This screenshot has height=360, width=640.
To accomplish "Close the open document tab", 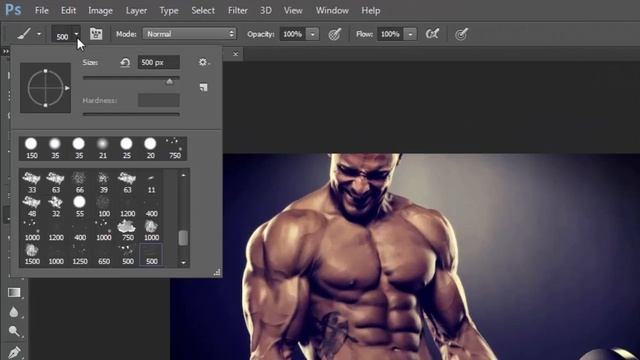I will [x=236, y=54].
